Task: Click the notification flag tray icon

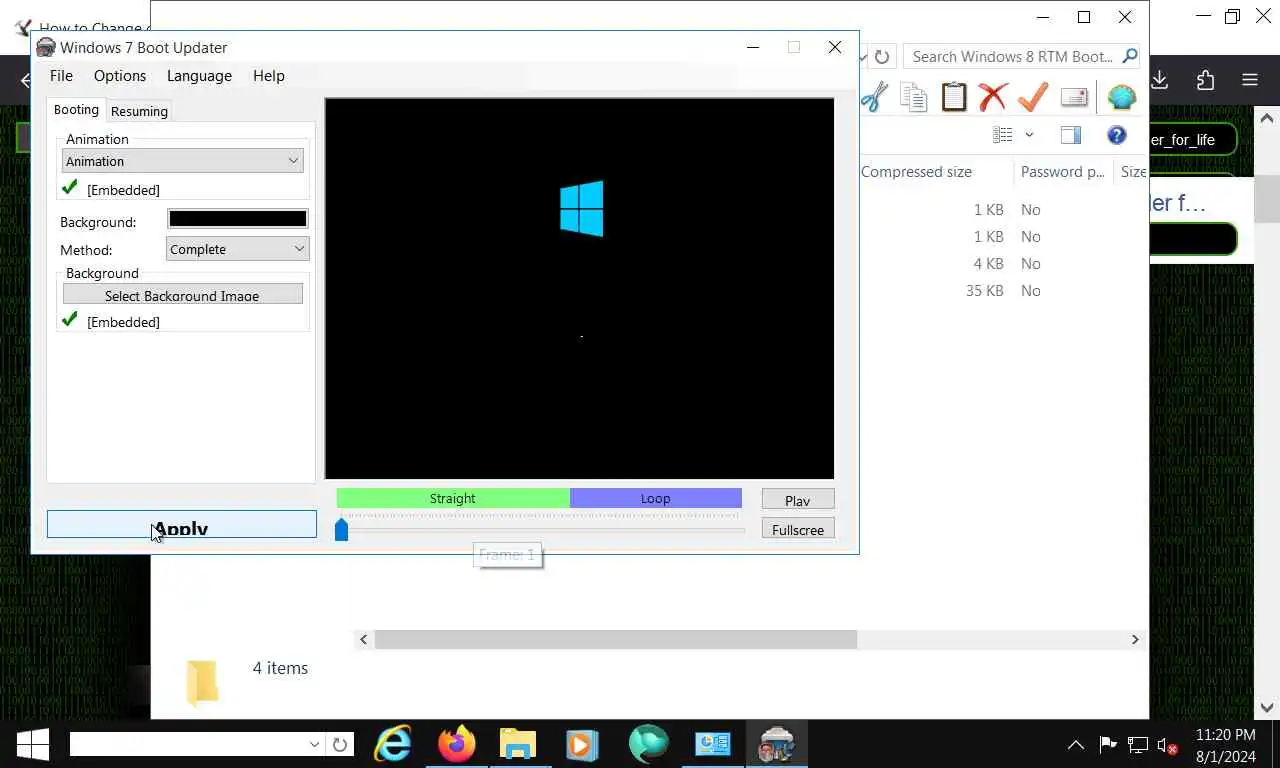Action: coord(1108,744)
